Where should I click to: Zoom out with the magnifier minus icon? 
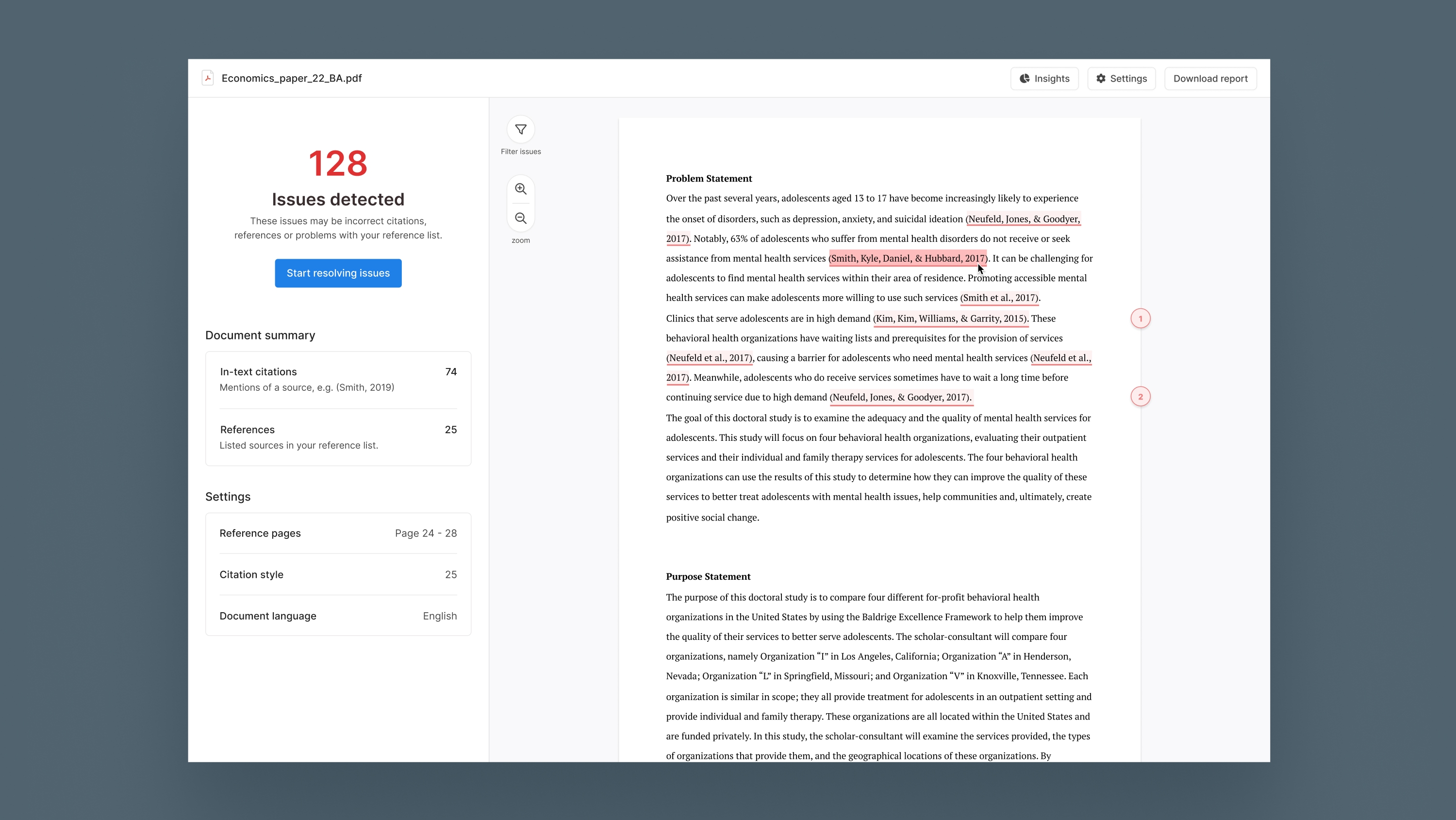(x=521, y=218)
